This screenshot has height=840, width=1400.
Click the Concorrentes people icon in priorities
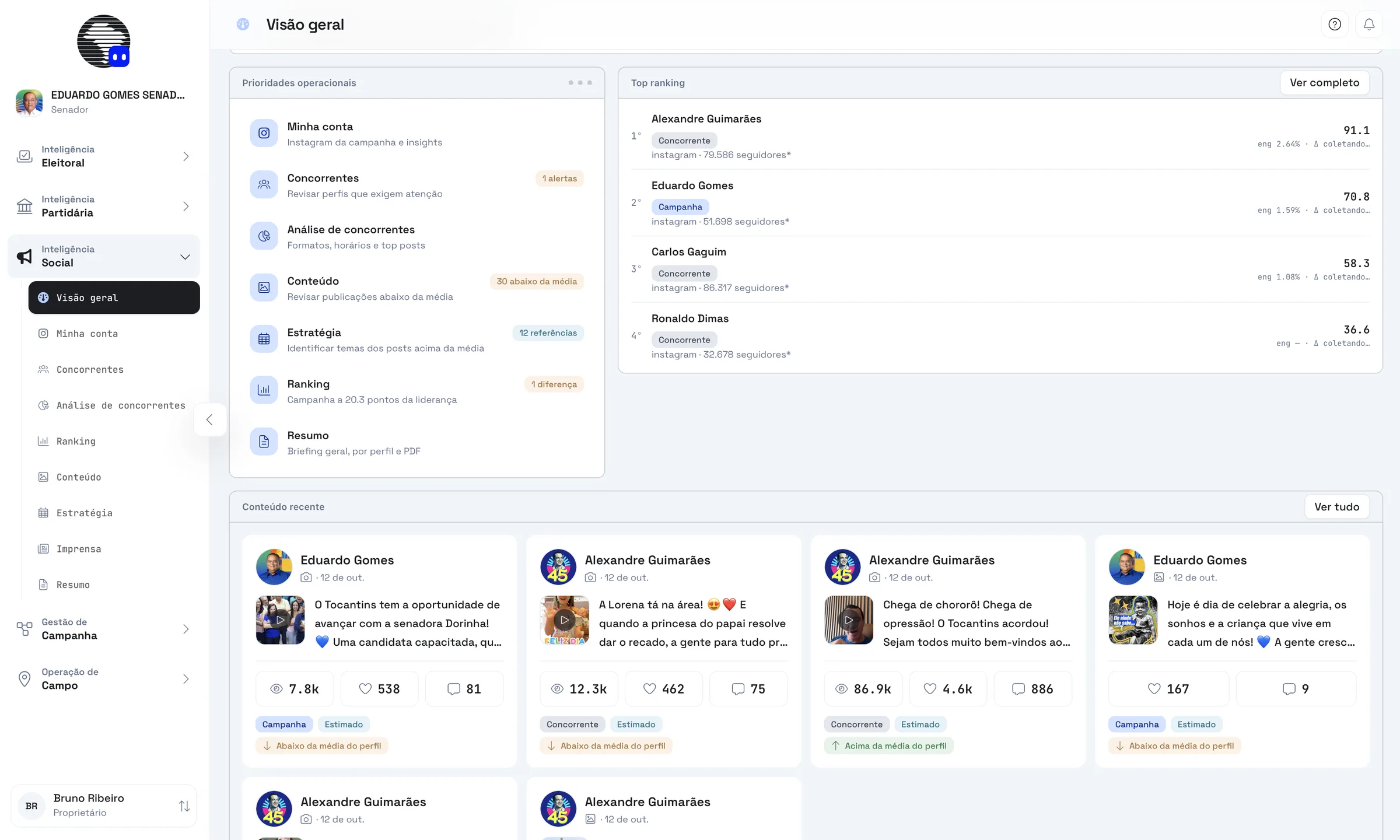pos(264,185)
